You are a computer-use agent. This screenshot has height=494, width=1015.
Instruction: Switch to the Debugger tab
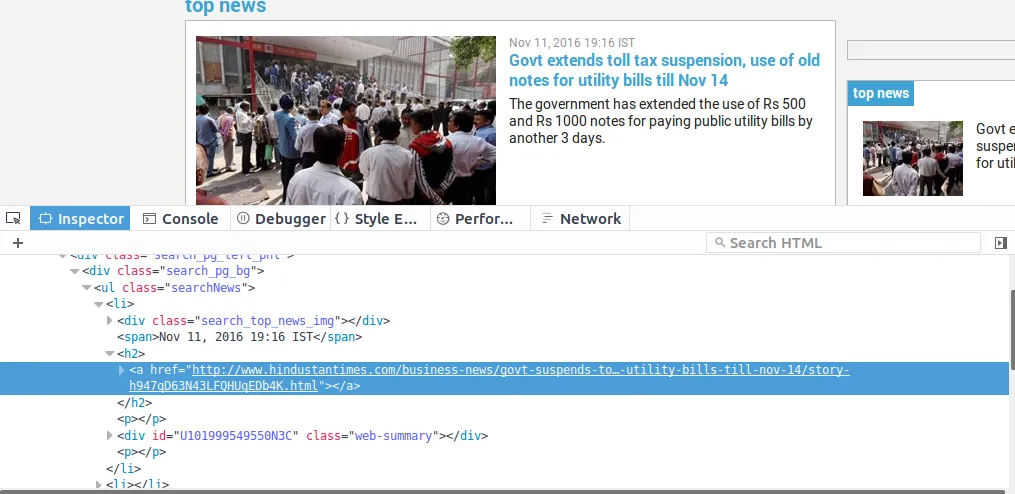281,218
